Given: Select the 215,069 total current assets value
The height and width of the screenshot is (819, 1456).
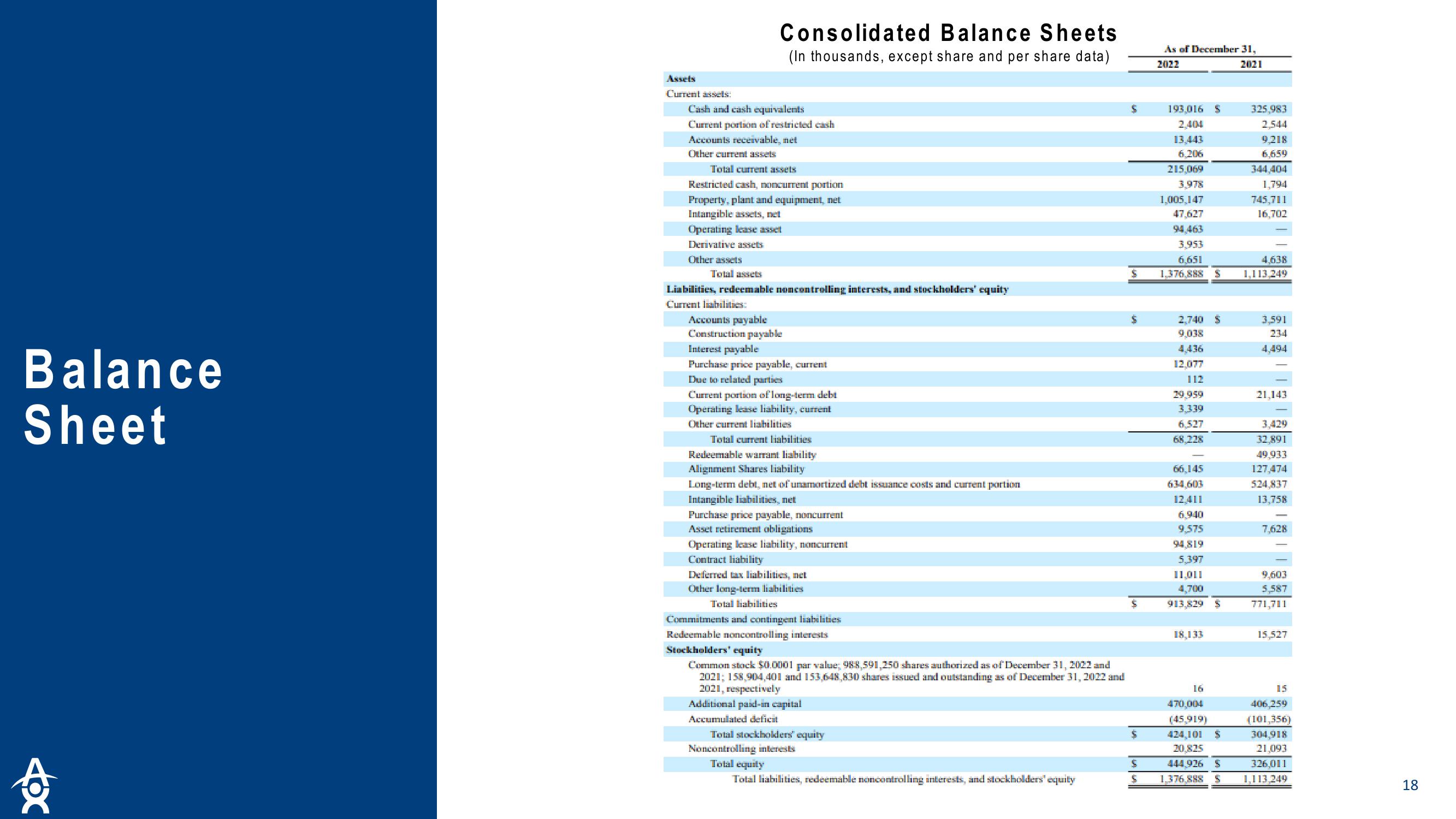Looking at the screenshot, I should coord(1185,169).
